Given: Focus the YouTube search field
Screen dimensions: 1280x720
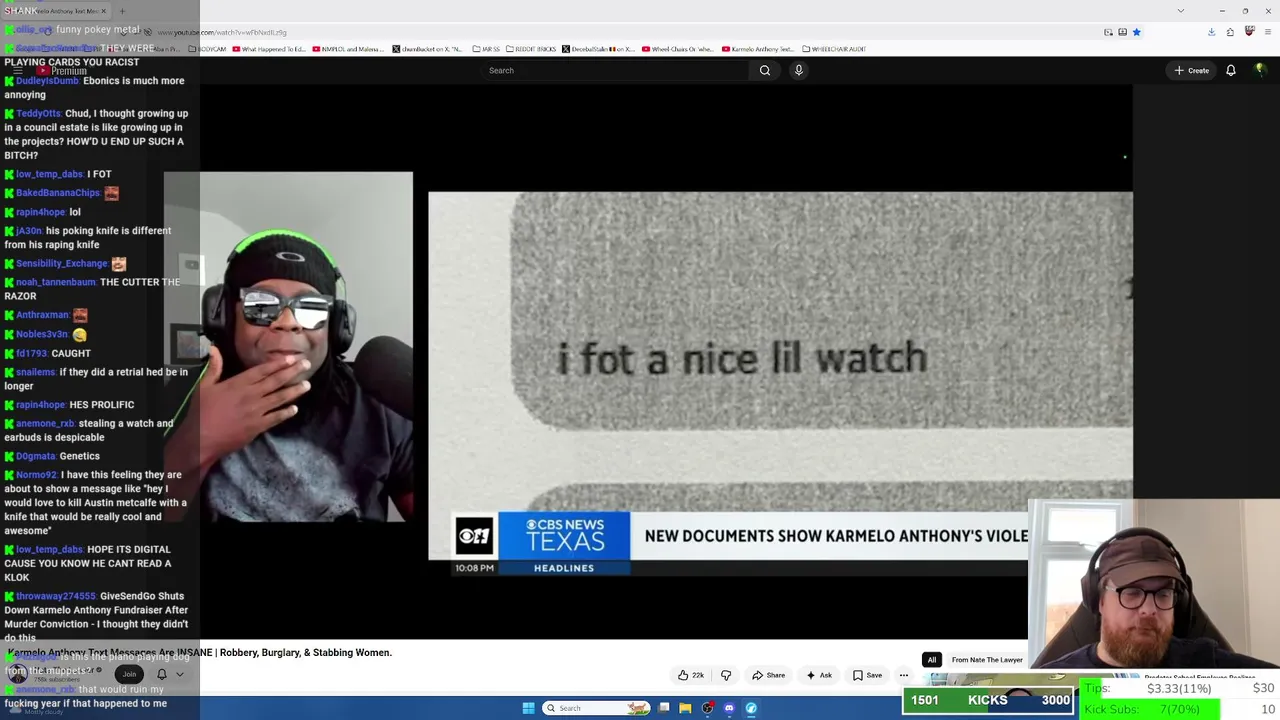Looking at the screenshot, I should pyautogui.click(x=615, y=70).
